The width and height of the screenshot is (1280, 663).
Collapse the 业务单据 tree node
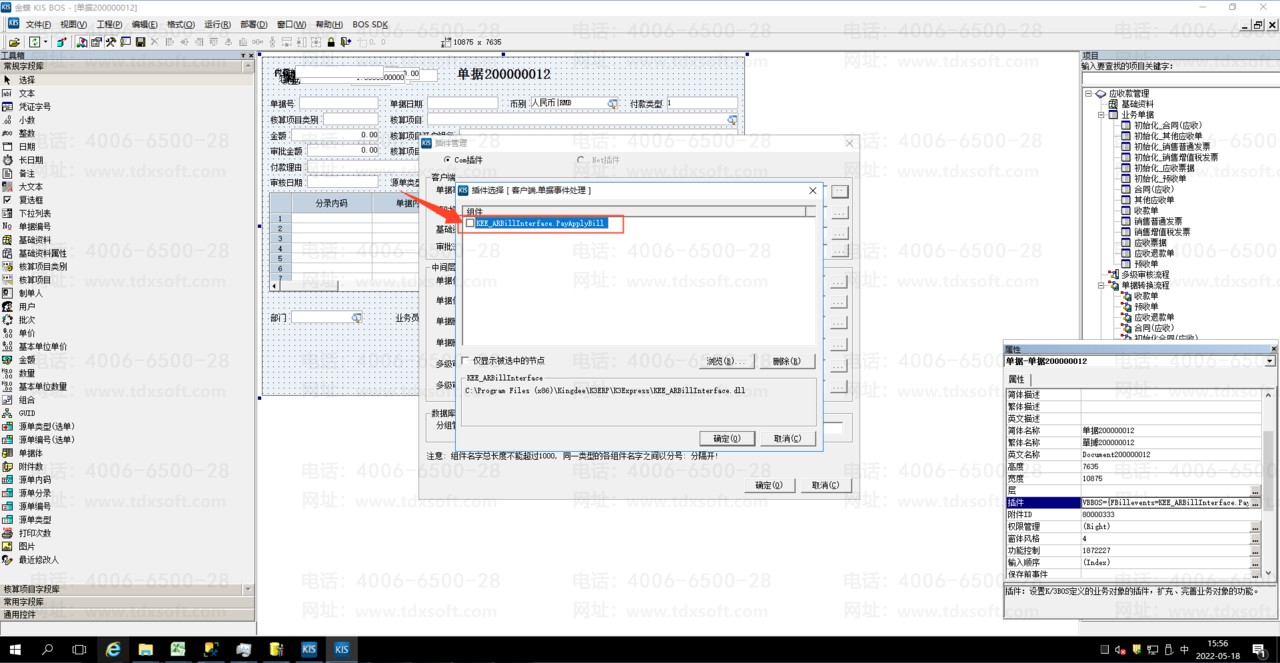[x=1101, y=115]
